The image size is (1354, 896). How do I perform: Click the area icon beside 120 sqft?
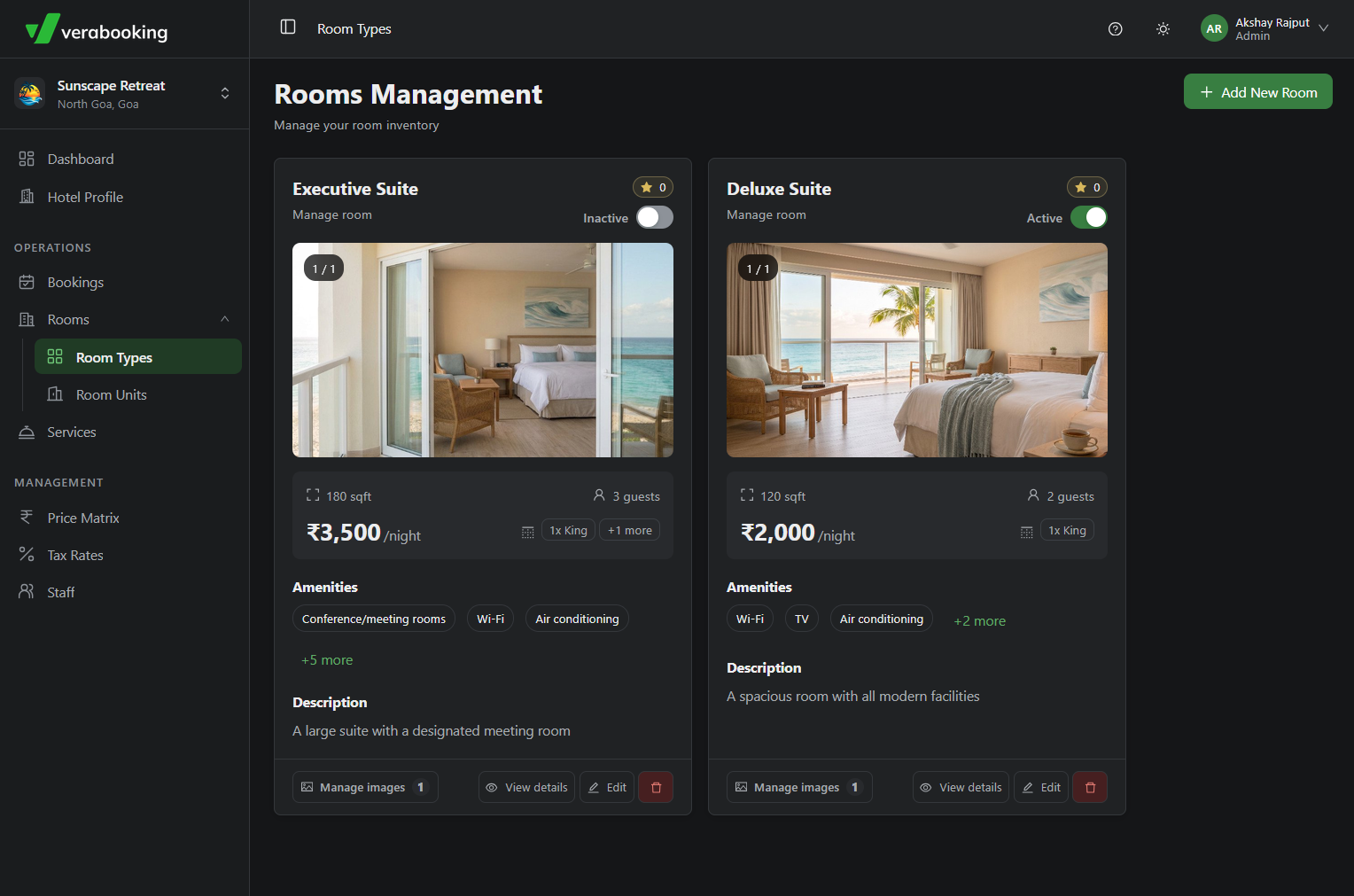click(747, 495)
